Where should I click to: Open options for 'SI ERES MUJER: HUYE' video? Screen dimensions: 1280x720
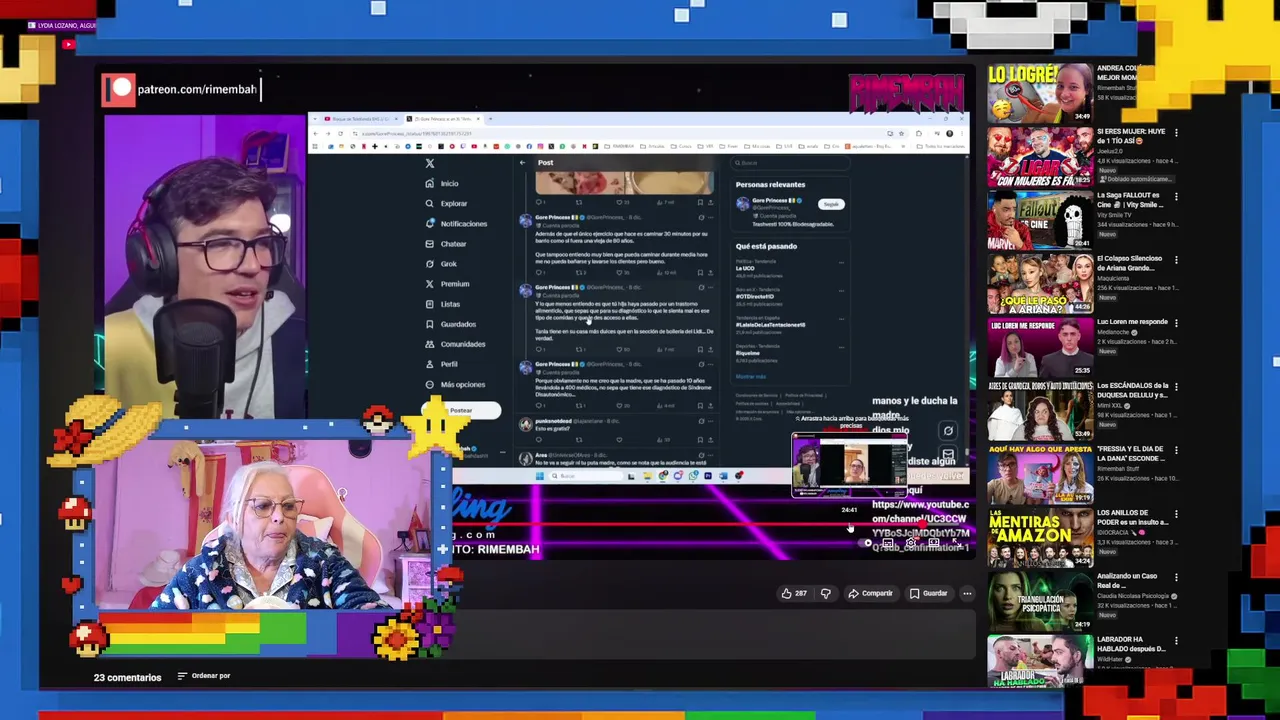pyautogui.click(x=1176, y=132)
